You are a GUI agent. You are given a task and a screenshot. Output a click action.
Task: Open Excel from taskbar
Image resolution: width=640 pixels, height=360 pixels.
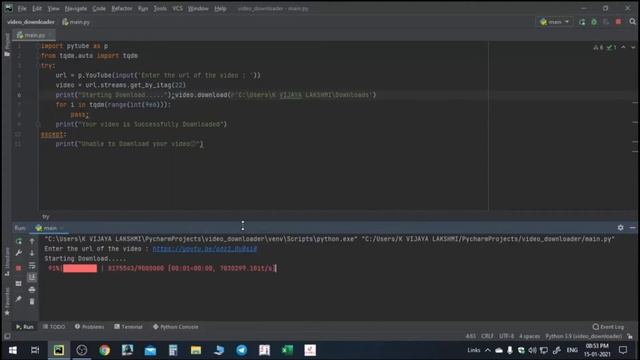pos(287,350)
